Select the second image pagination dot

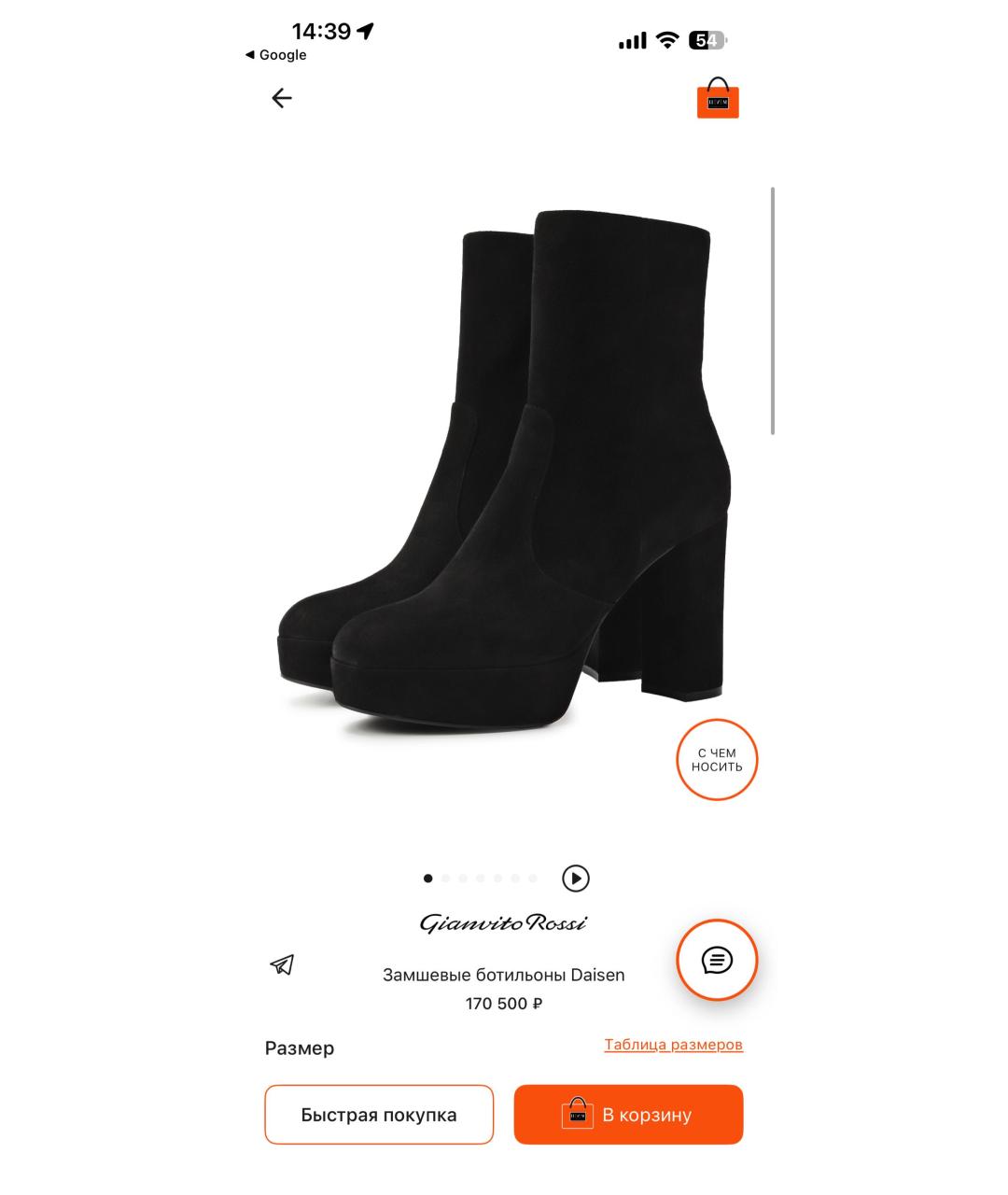coord(445,879)
